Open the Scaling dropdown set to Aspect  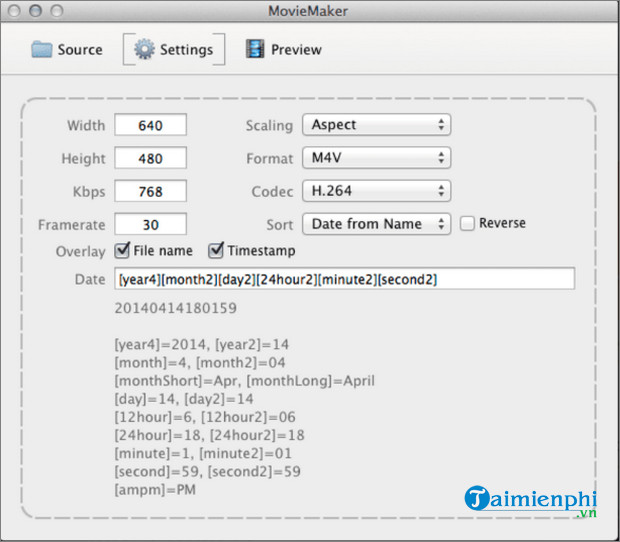tap(376, 125)
